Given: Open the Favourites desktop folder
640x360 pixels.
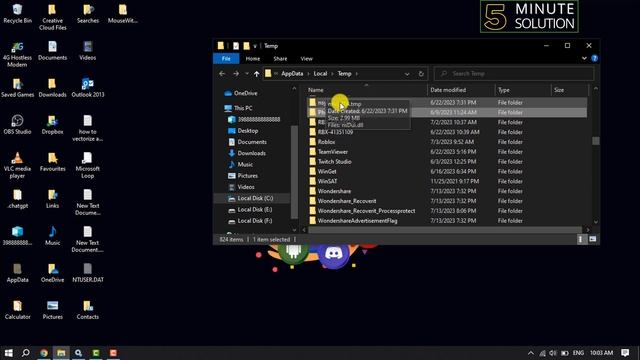Looking at the screenshot, I should point(52,162).
